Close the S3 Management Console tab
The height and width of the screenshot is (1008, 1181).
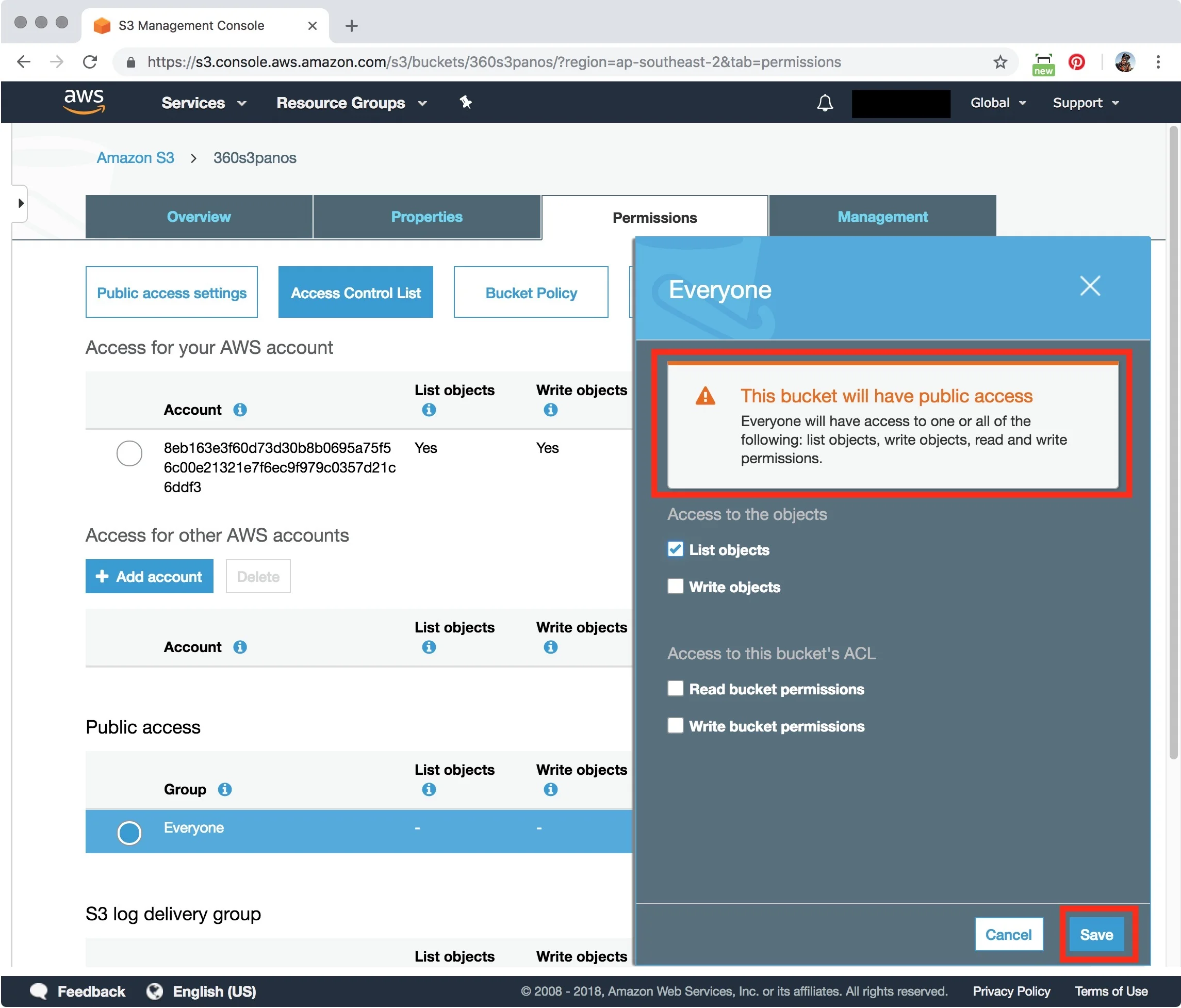pyautogui.click(x=313, y=26)
